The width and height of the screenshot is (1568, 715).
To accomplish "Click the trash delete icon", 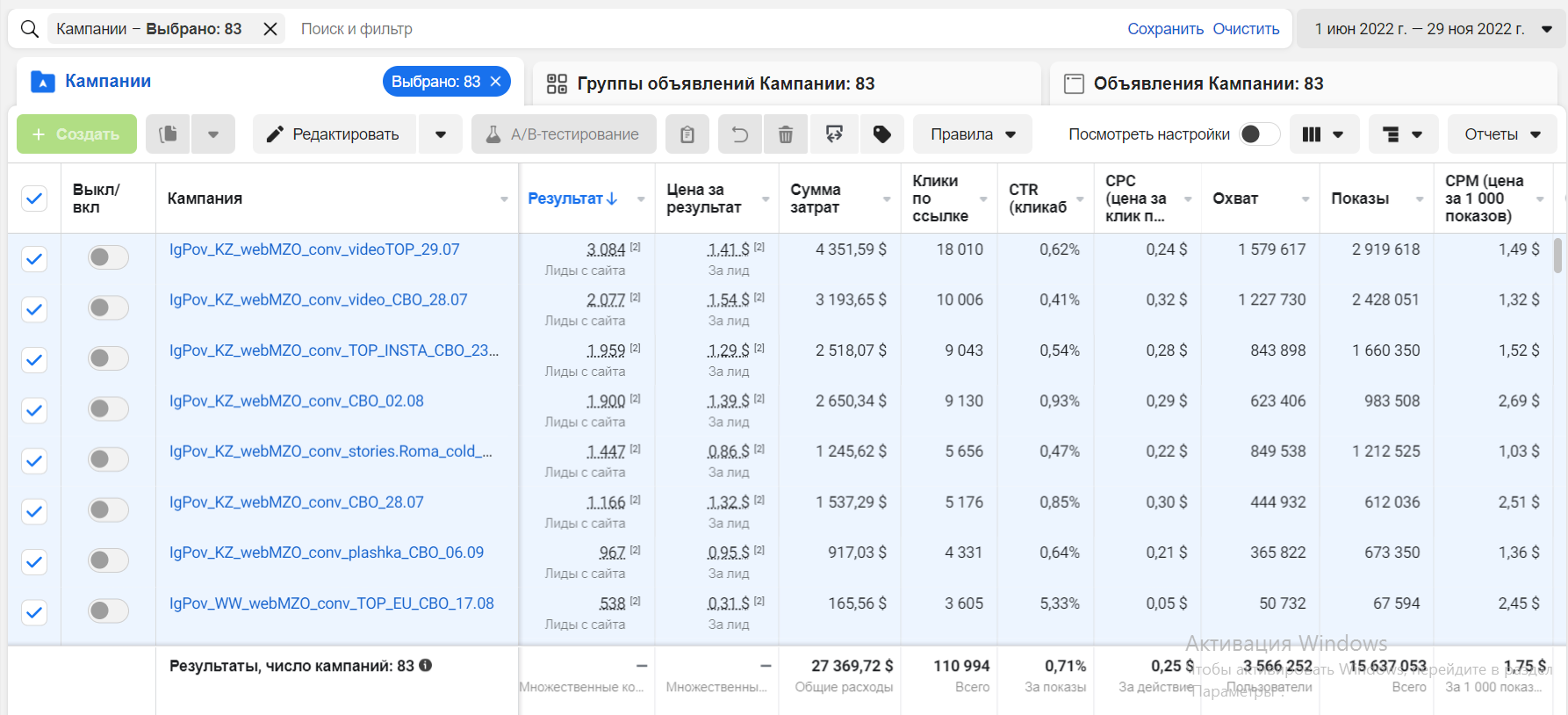I will pyautogui.click(x=786, y=134).
